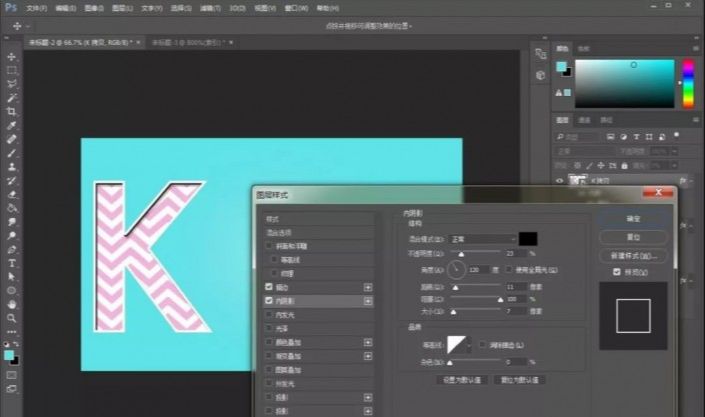Click the 复位 (Reset) button

[x=633, y=237]
